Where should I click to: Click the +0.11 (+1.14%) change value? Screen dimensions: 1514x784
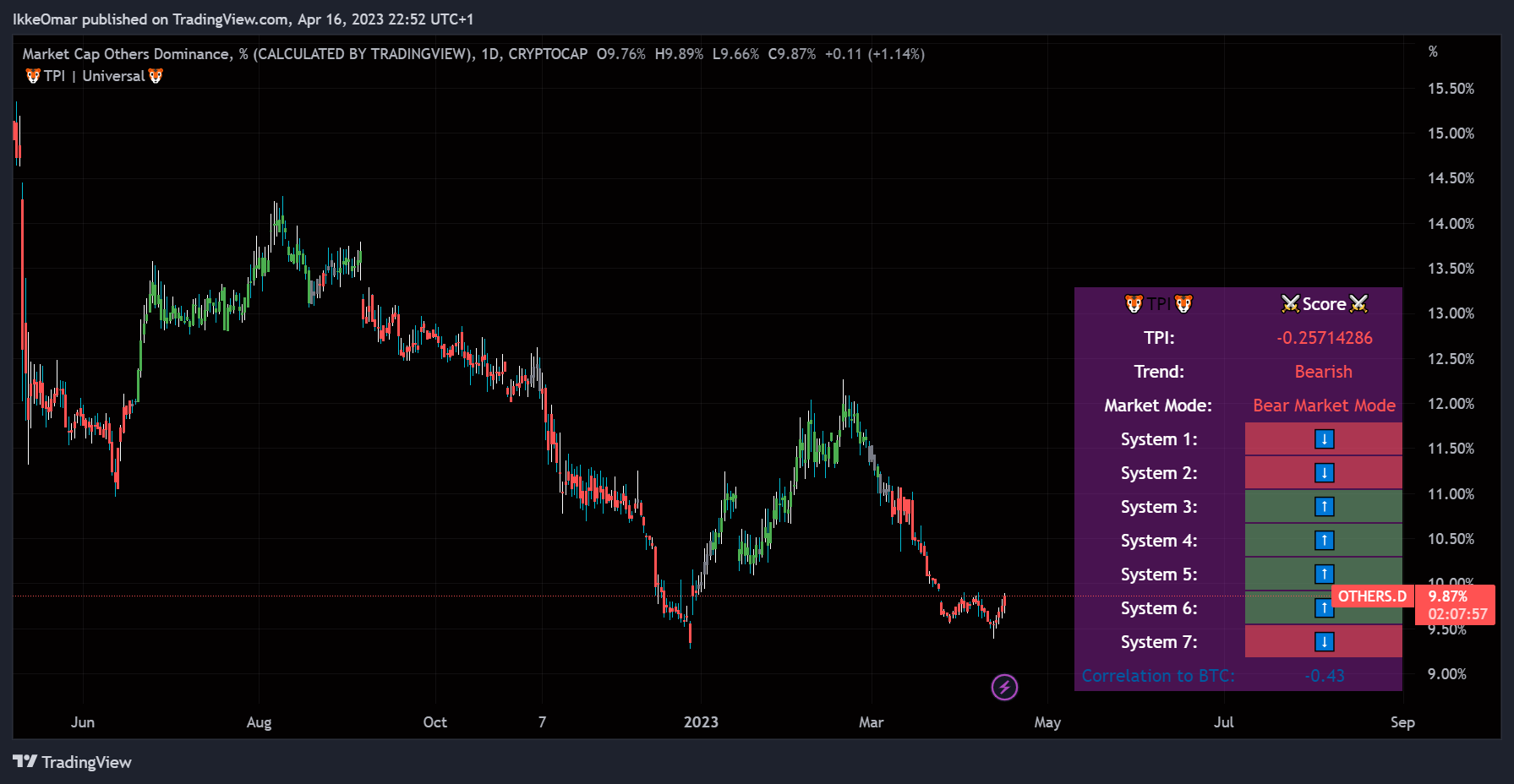[x=875, y=54]
